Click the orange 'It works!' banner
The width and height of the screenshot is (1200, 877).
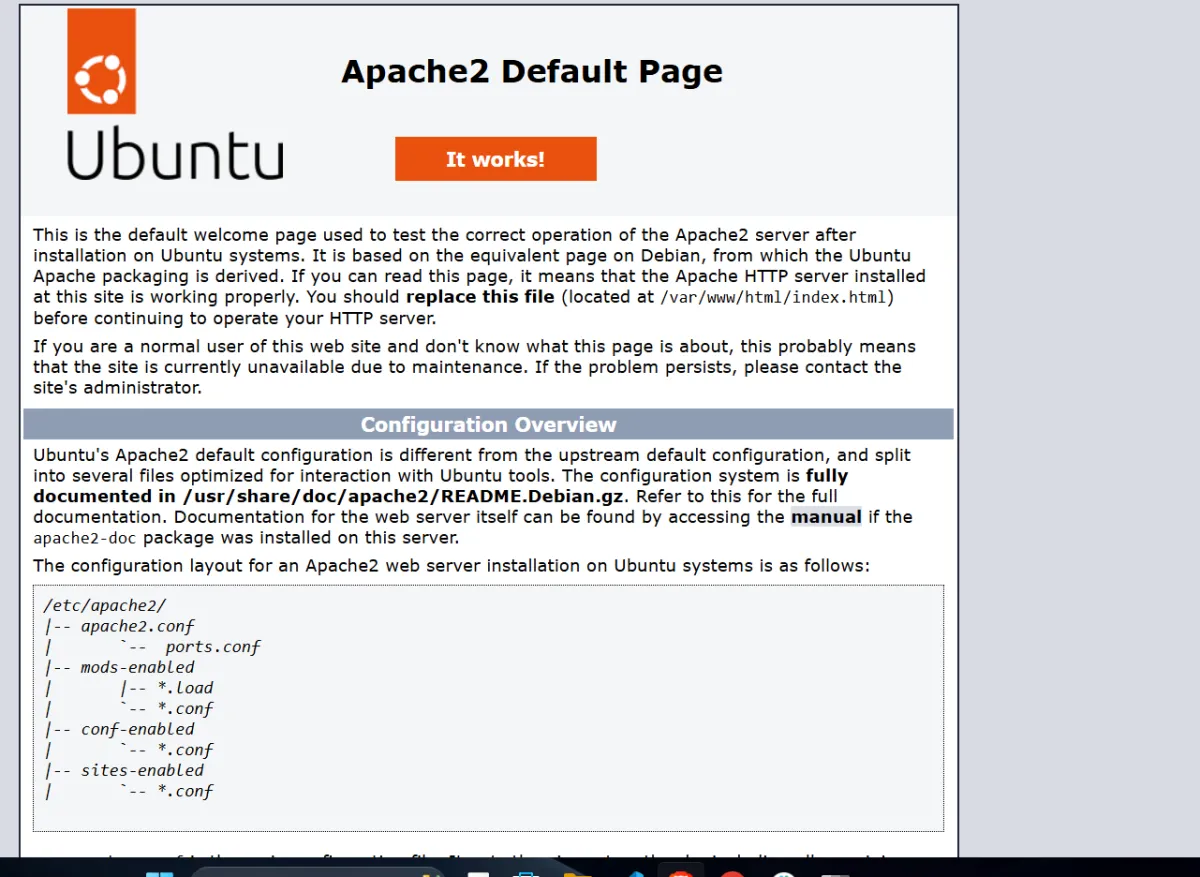click(x=496, y=159)
